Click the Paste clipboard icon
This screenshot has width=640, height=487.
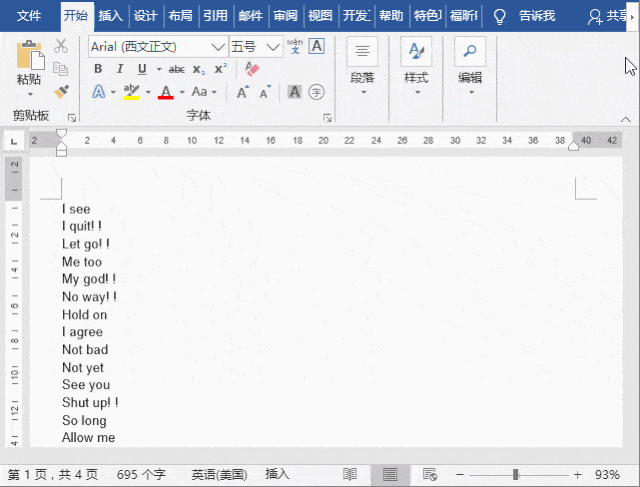30,55
